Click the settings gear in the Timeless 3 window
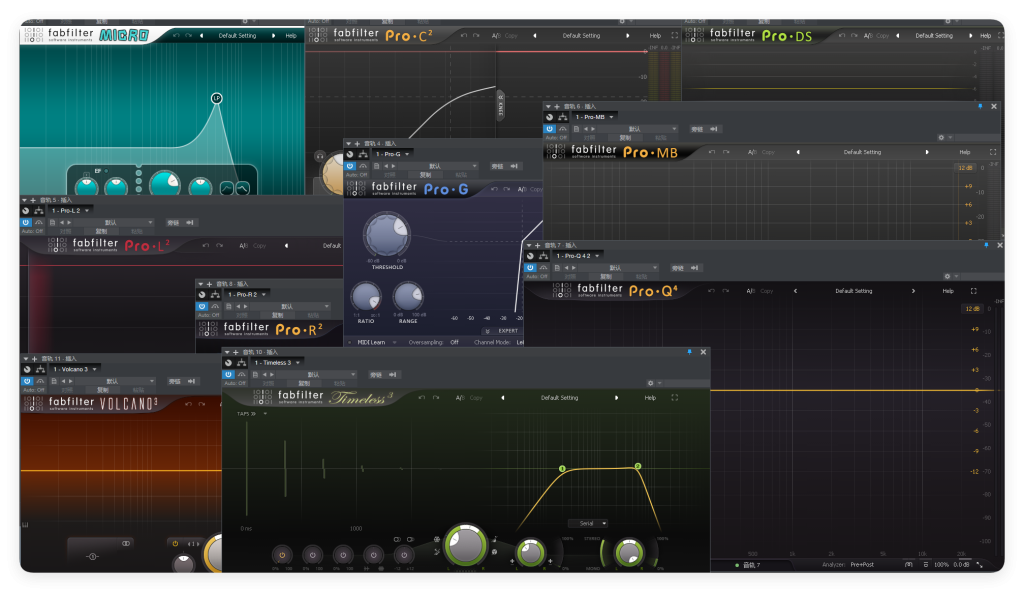 click(x=650, y=383)
